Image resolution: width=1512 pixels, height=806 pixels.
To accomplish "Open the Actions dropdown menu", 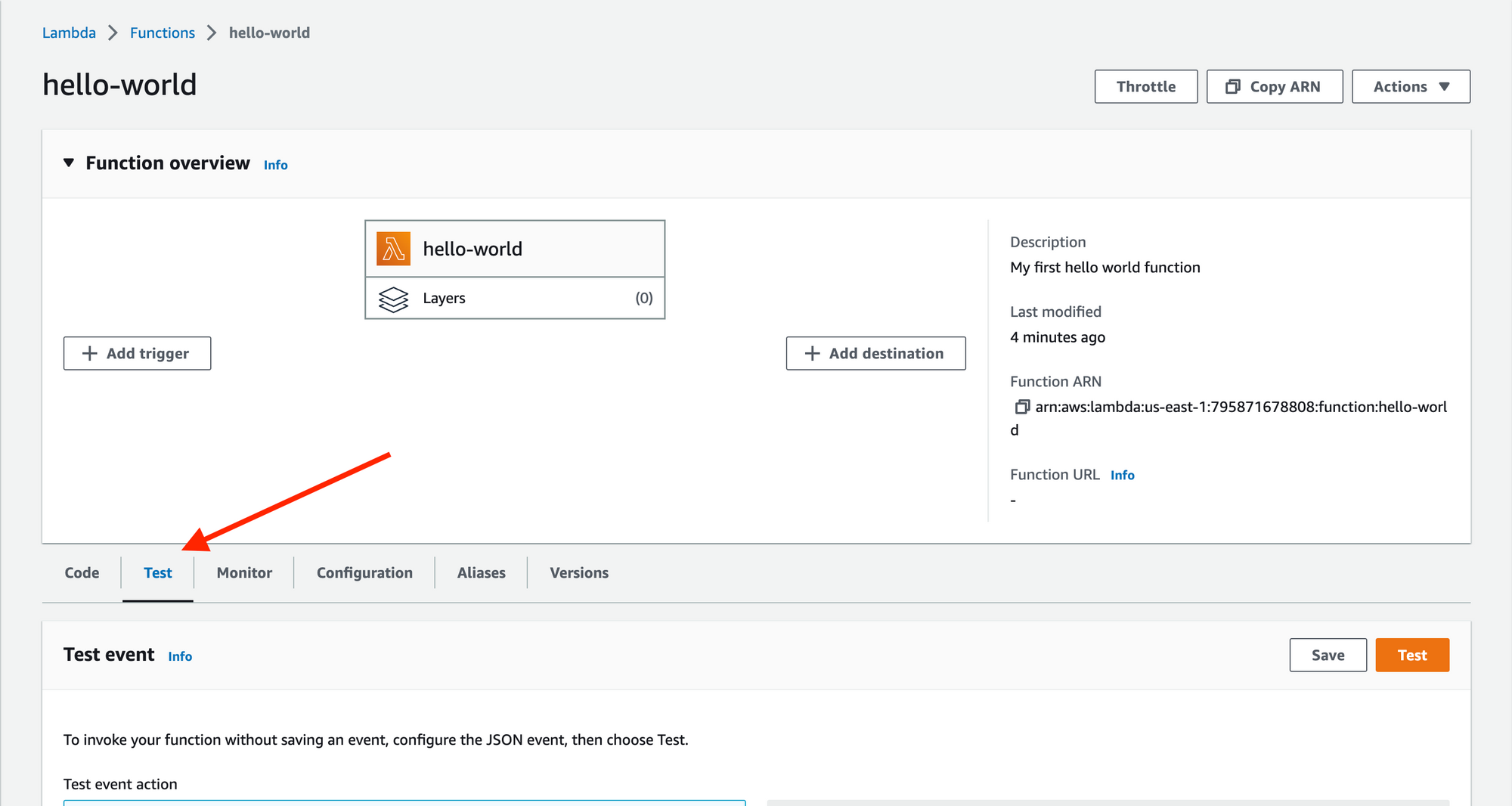I will coord(1411,86).
